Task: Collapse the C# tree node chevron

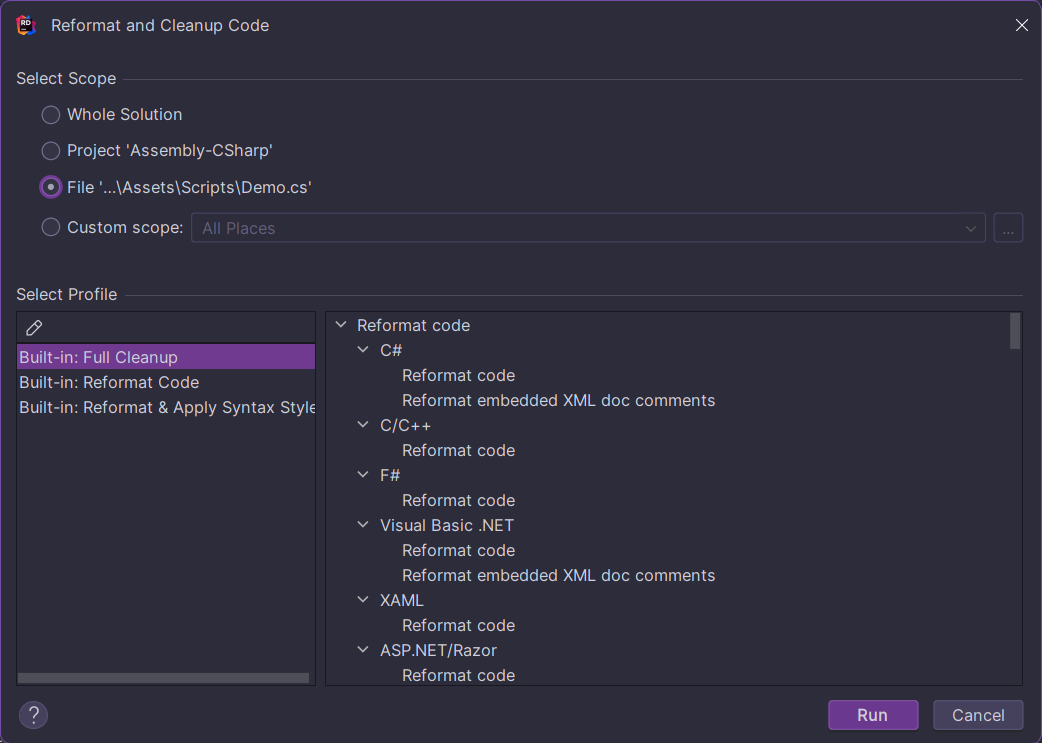Action: [363, 350]
